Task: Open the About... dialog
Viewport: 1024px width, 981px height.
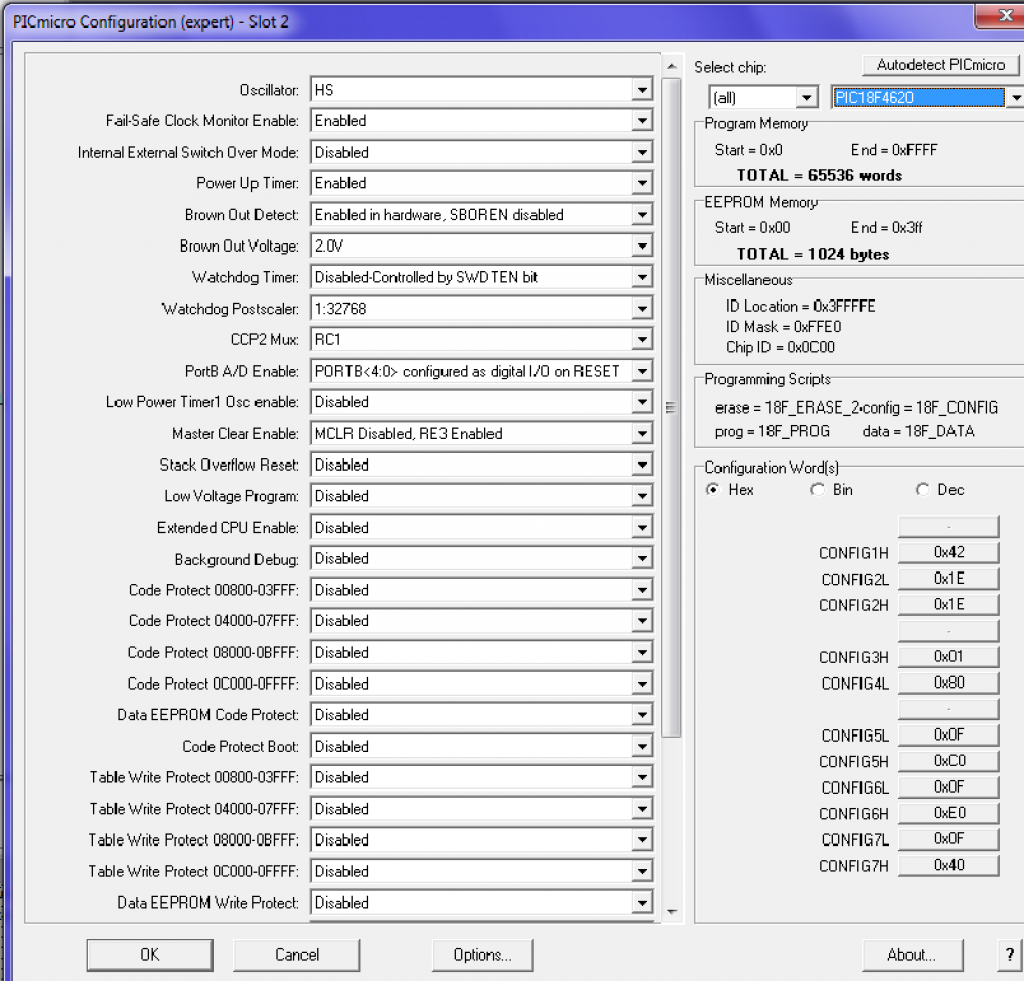Action: pyautogui.click(x=912, y=954)
